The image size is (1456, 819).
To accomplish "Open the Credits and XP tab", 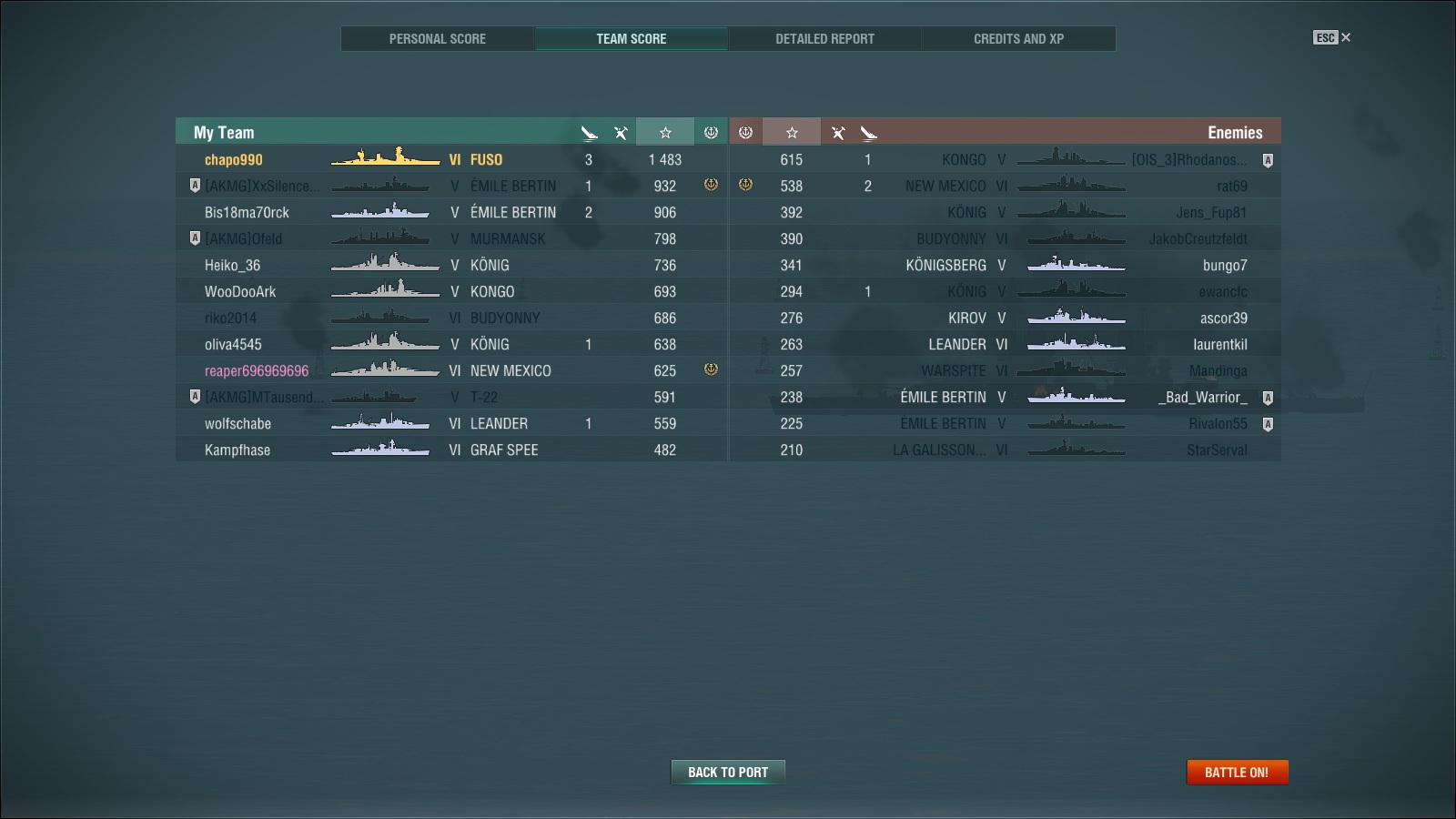I will [1018, 39].
